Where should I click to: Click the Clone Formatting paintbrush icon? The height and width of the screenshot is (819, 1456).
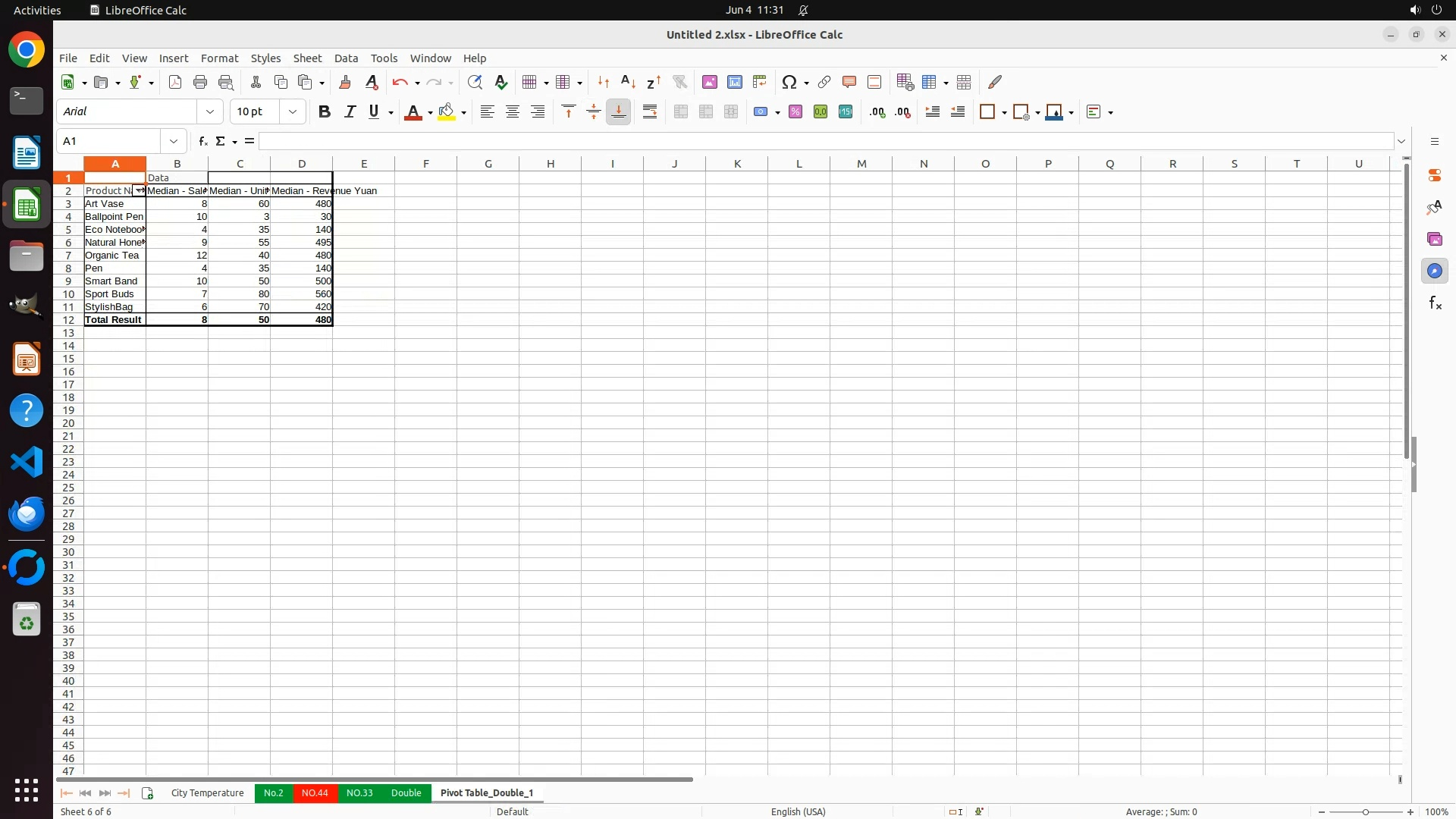[345, 82]
